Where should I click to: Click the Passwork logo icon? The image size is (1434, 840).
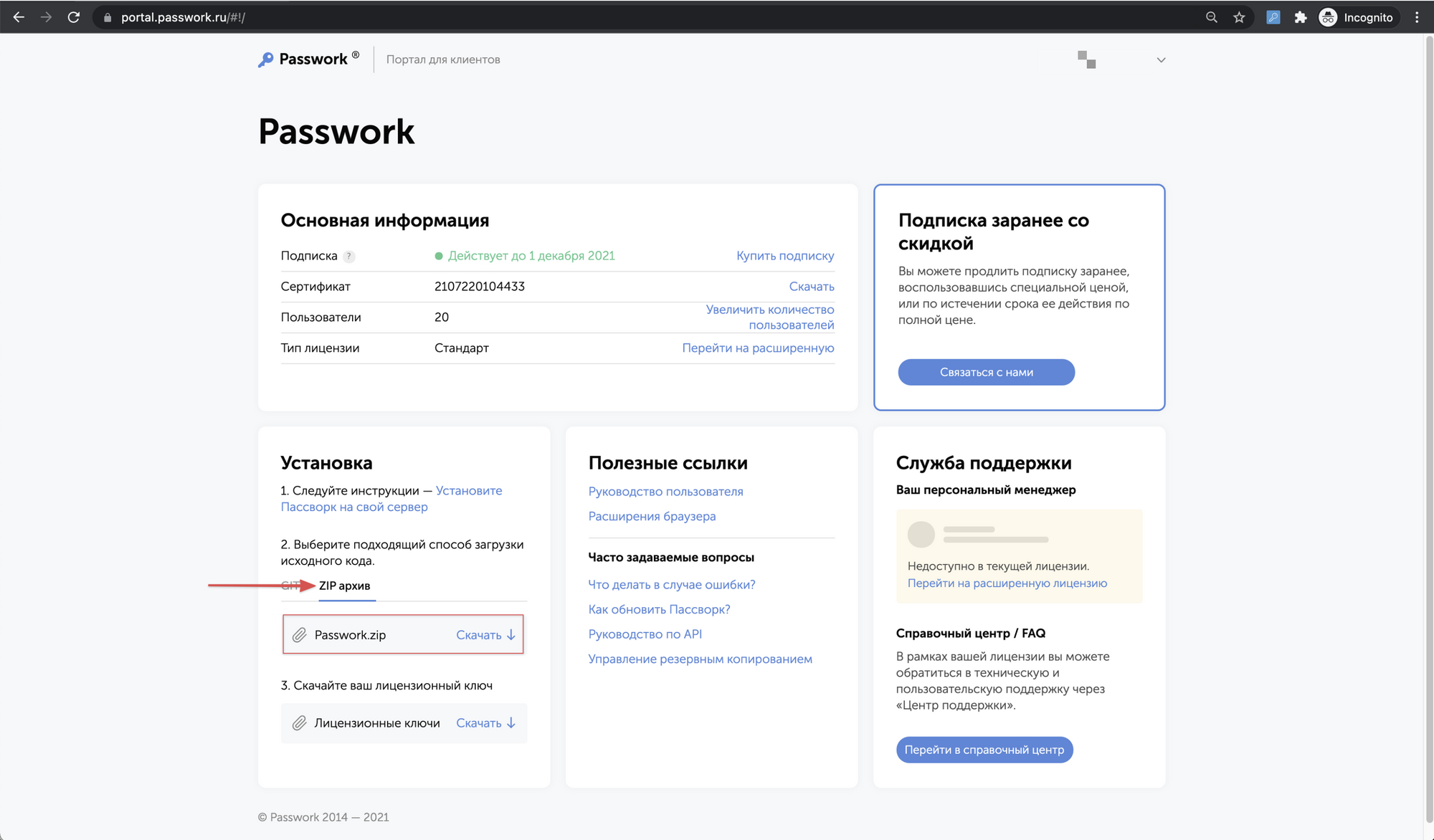coord(265,59)
